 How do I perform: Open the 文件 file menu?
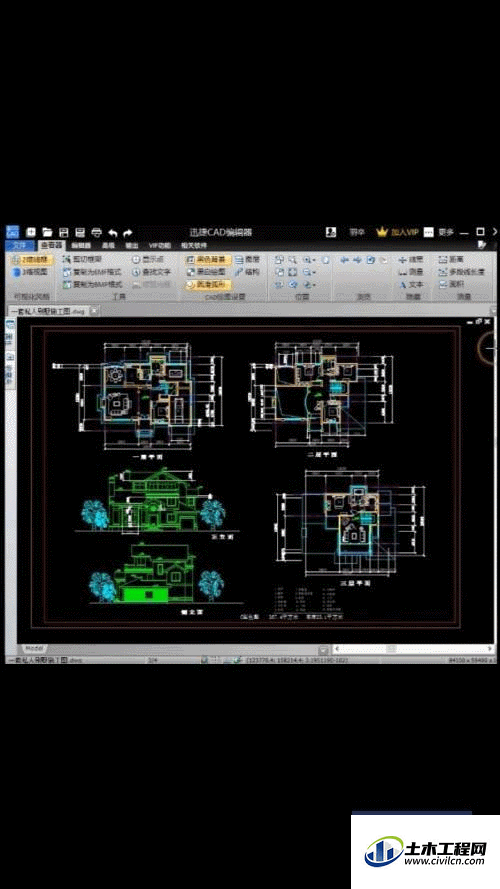point(20,245)
